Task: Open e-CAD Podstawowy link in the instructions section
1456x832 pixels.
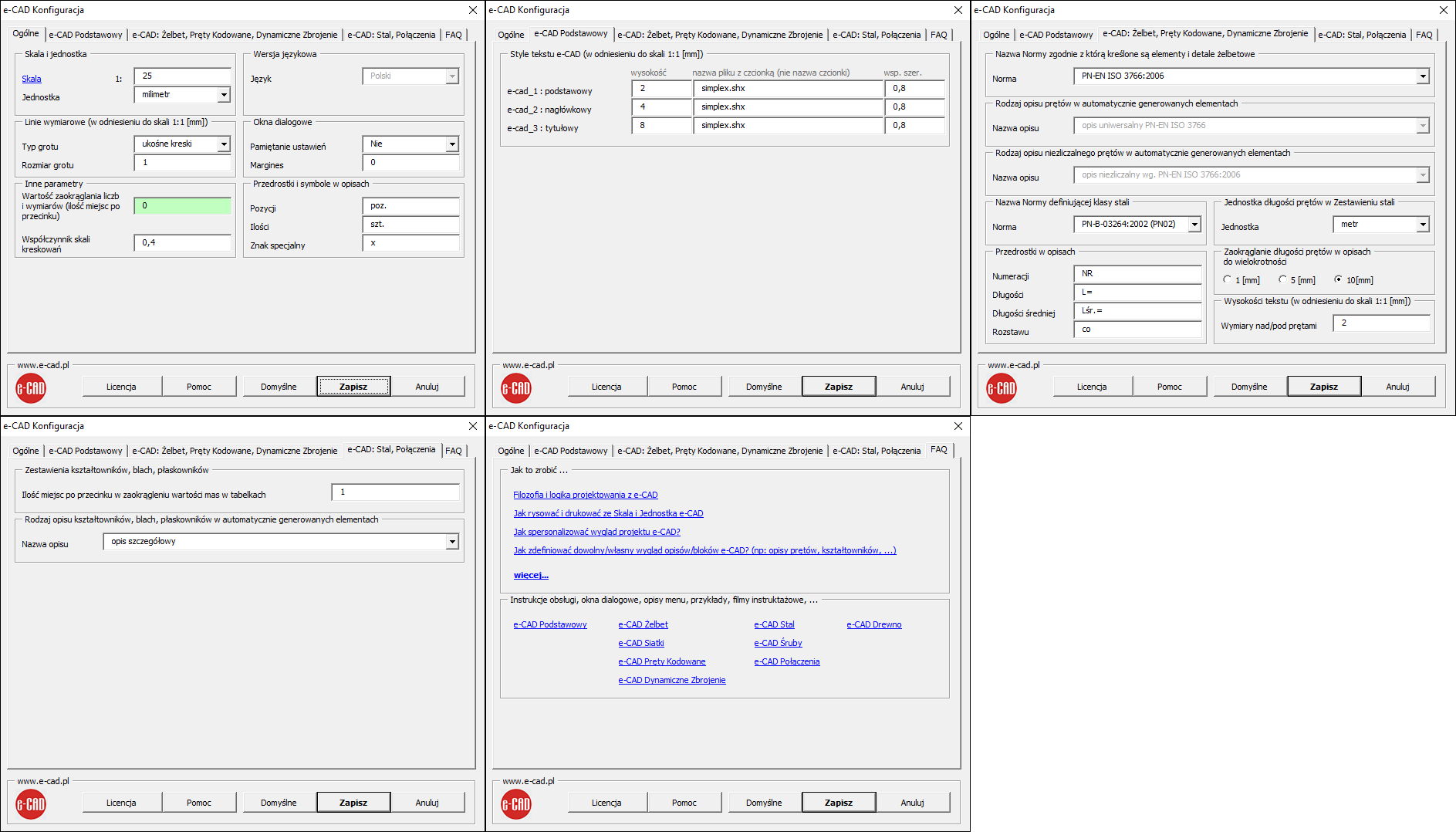Action: [550, 624]
